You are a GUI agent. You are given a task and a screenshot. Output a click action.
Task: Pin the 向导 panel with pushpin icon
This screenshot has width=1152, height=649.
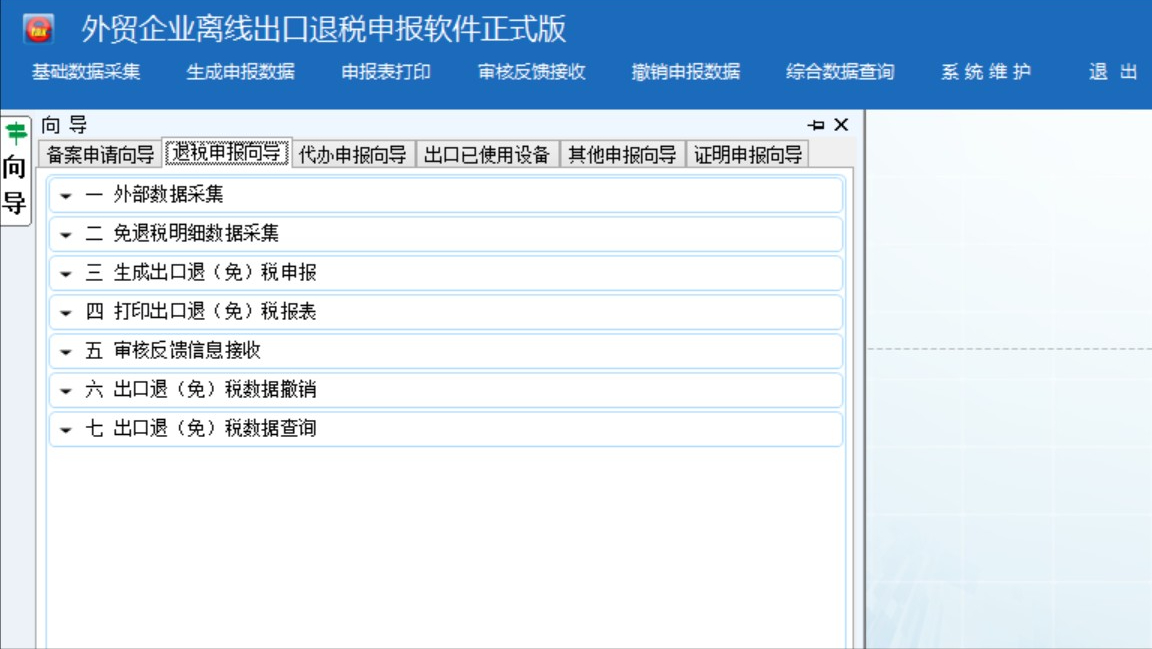(x=816, y=125)
